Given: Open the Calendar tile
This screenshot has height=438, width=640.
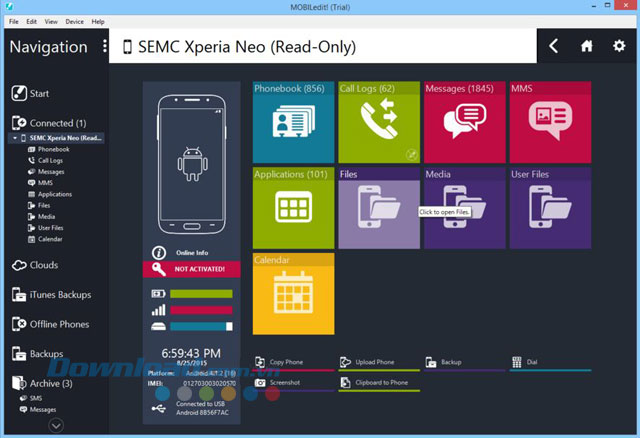Looking at the screenshot, I should click(x=293, y=293).
